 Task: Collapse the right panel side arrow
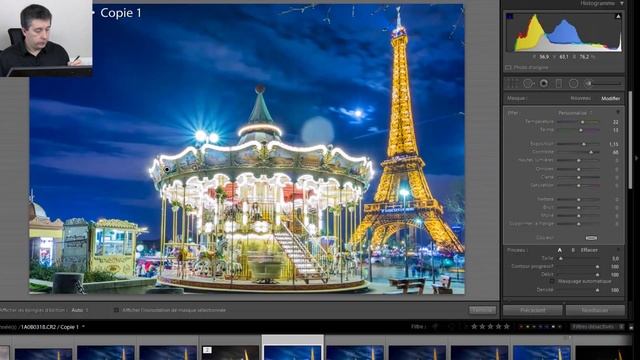(637, 158)
